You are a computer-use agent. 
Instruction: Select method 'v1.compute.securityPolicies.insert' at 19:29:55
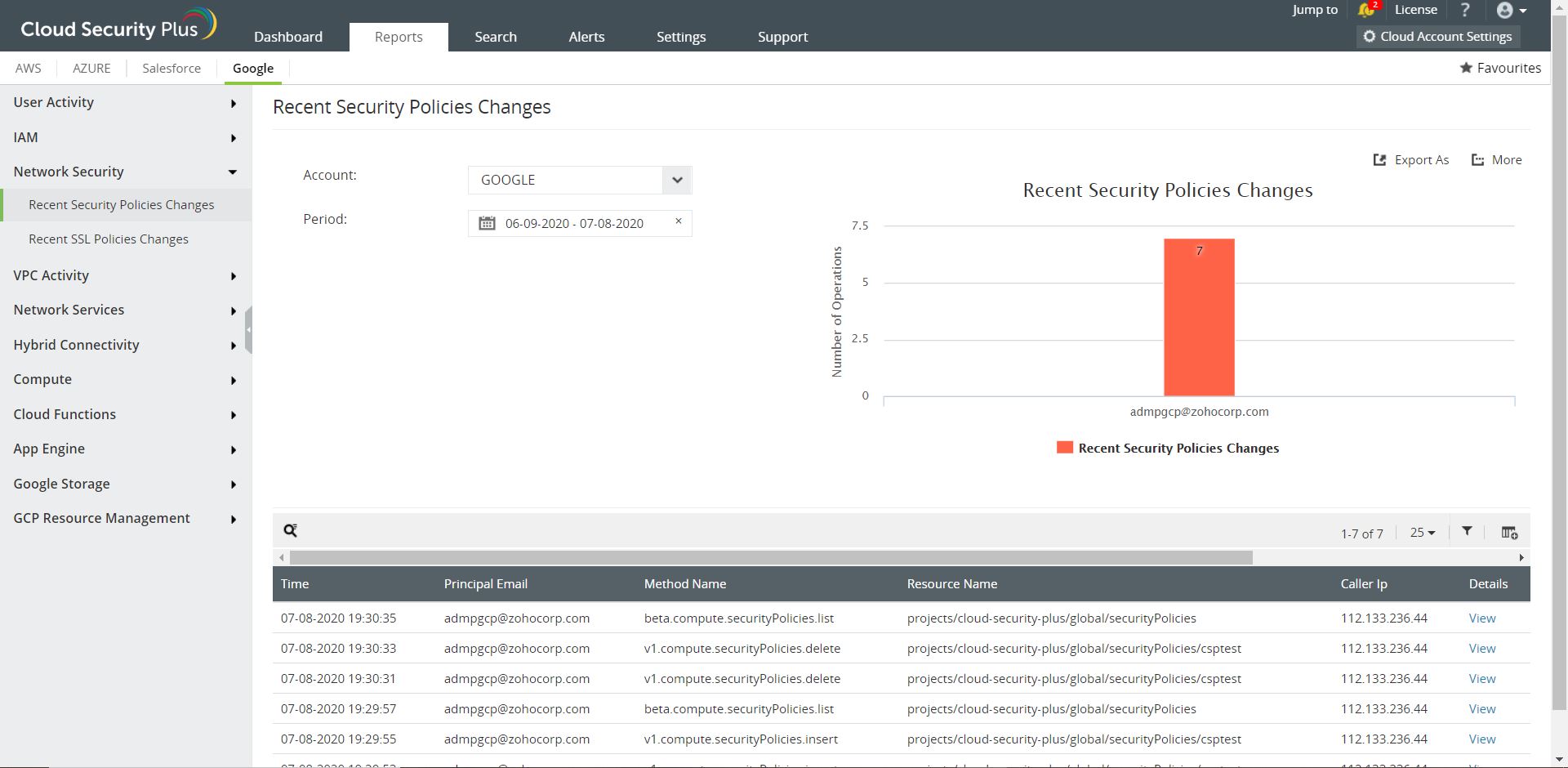(741, 739)
